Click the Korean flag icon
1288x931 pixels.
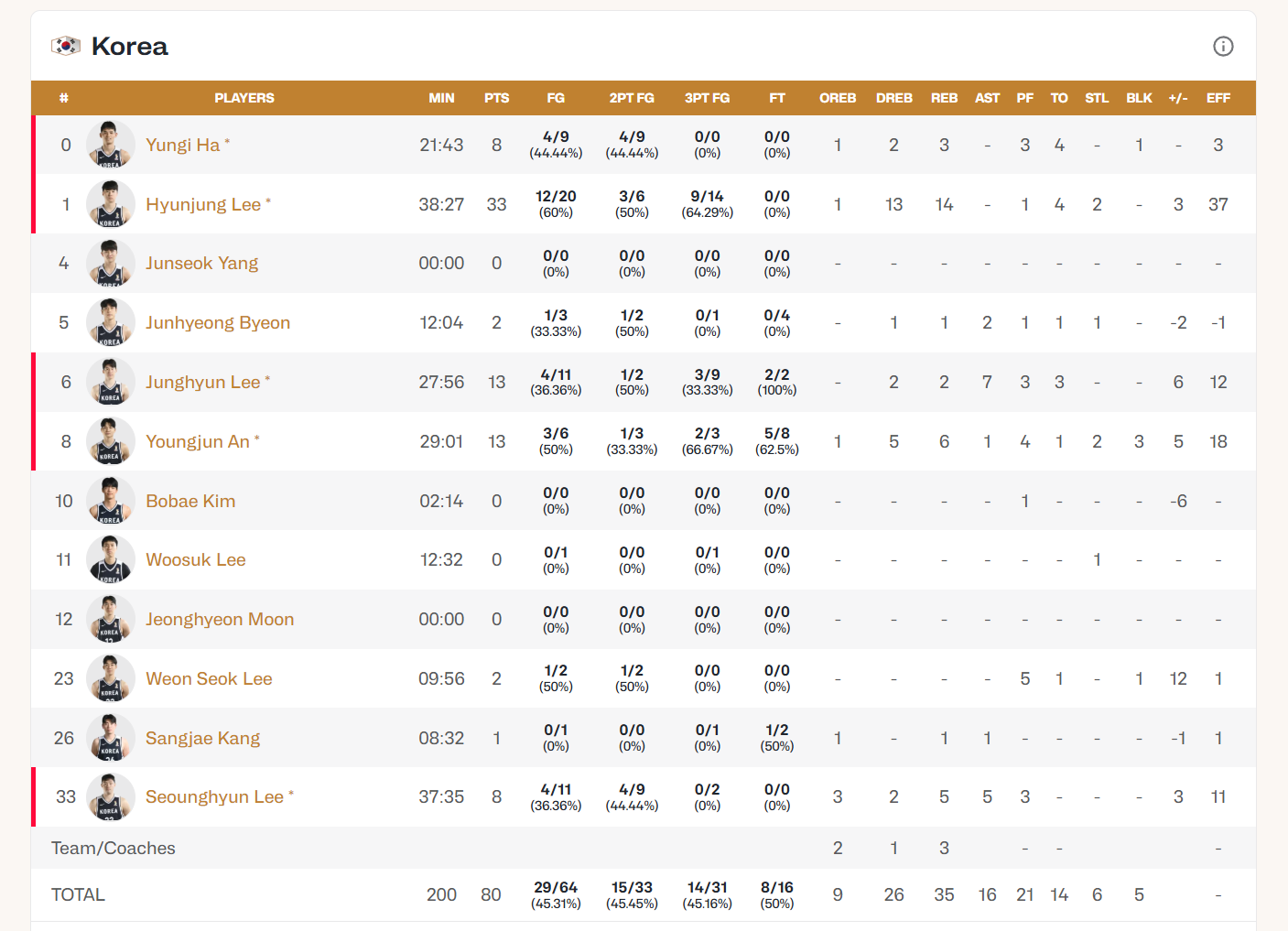click(x=66, y=46)
